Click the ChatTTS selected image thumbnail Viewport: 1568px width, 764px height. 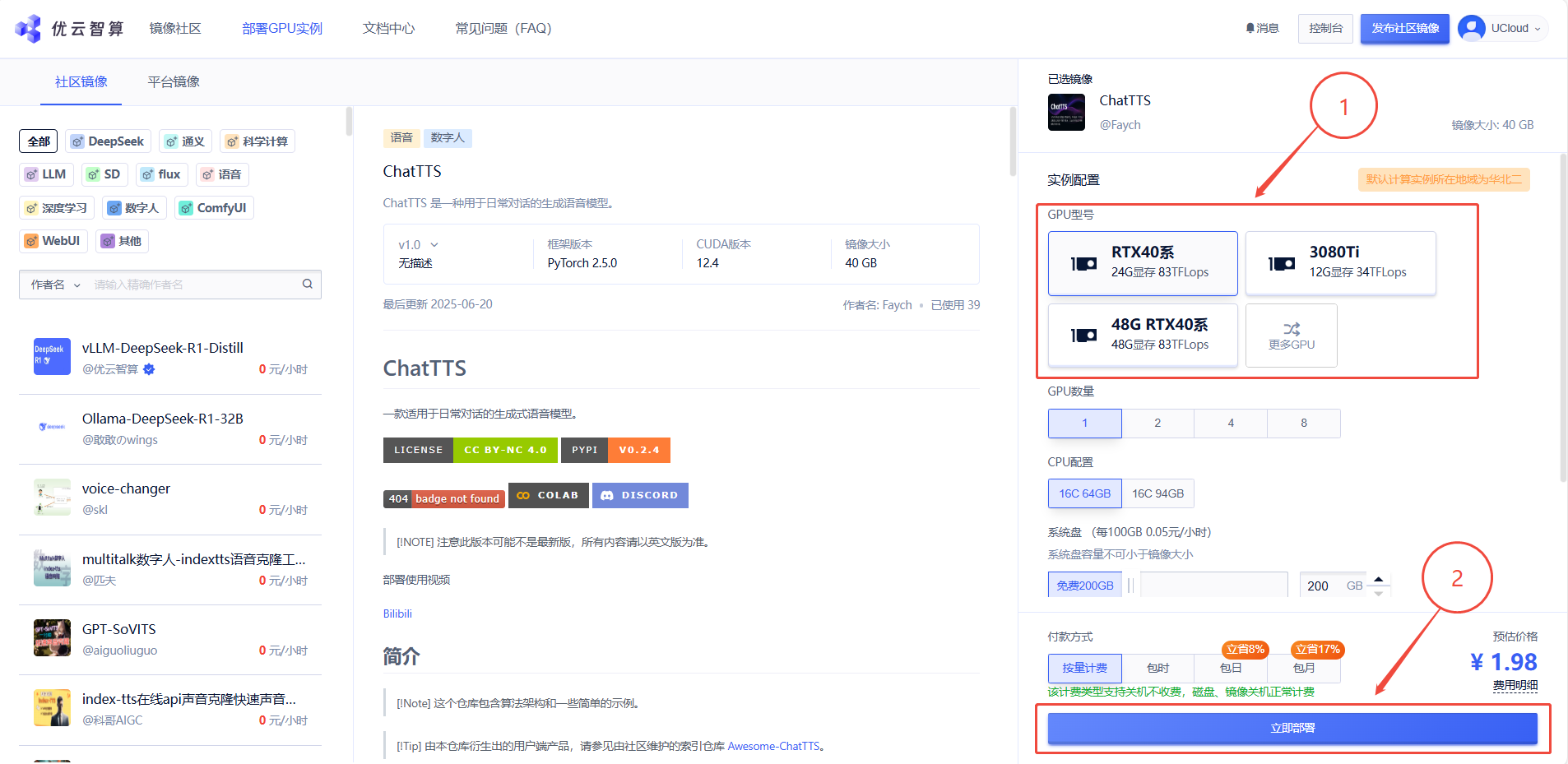tap(1066, 112)
